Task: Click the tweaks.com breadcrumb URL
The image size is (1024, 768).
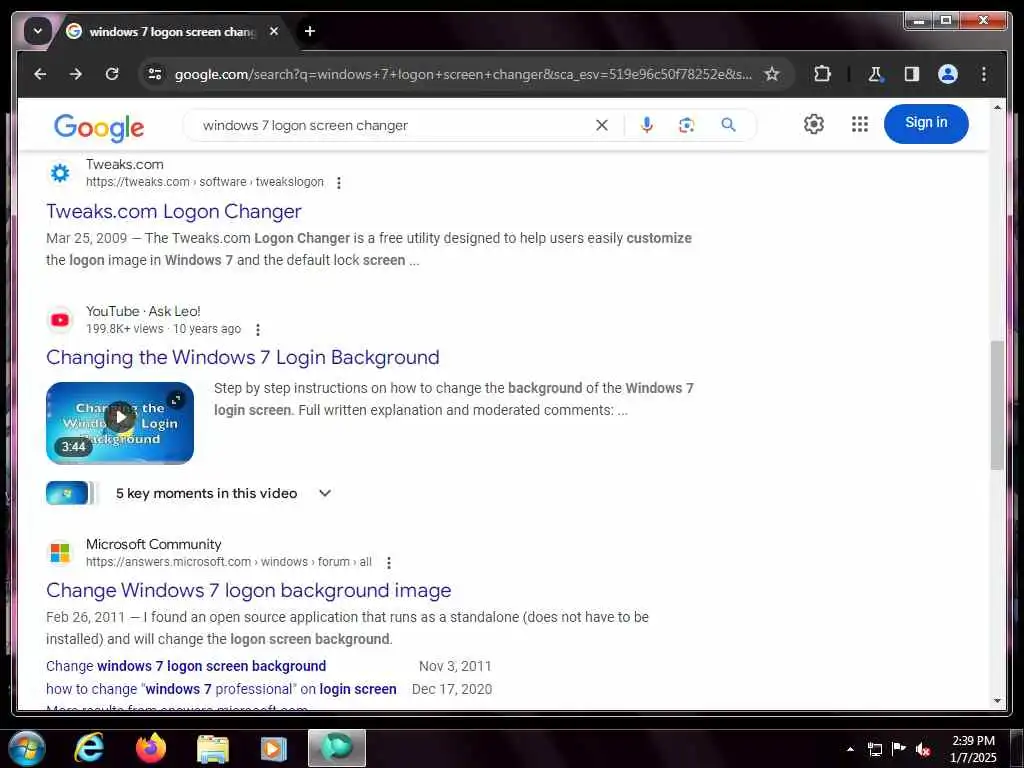Action: coord(204,182)
